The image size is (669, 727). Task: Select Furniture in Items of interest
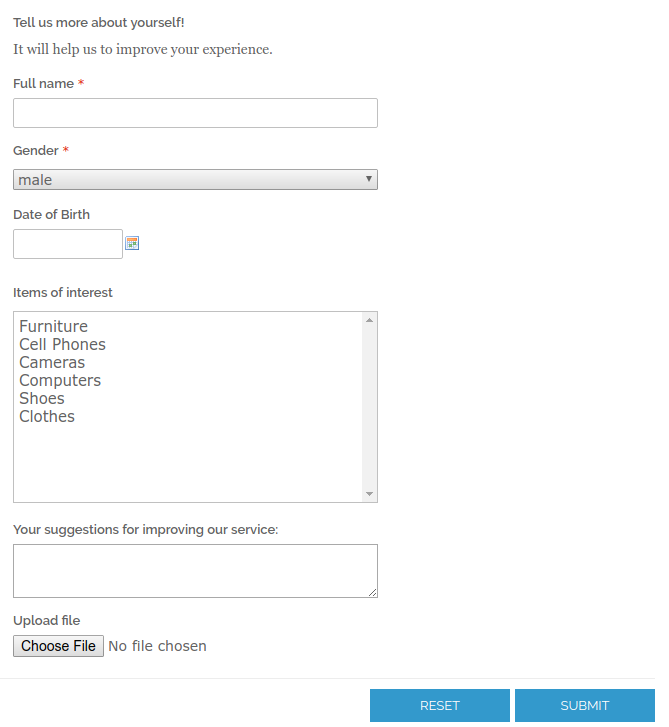pos(54,327)
